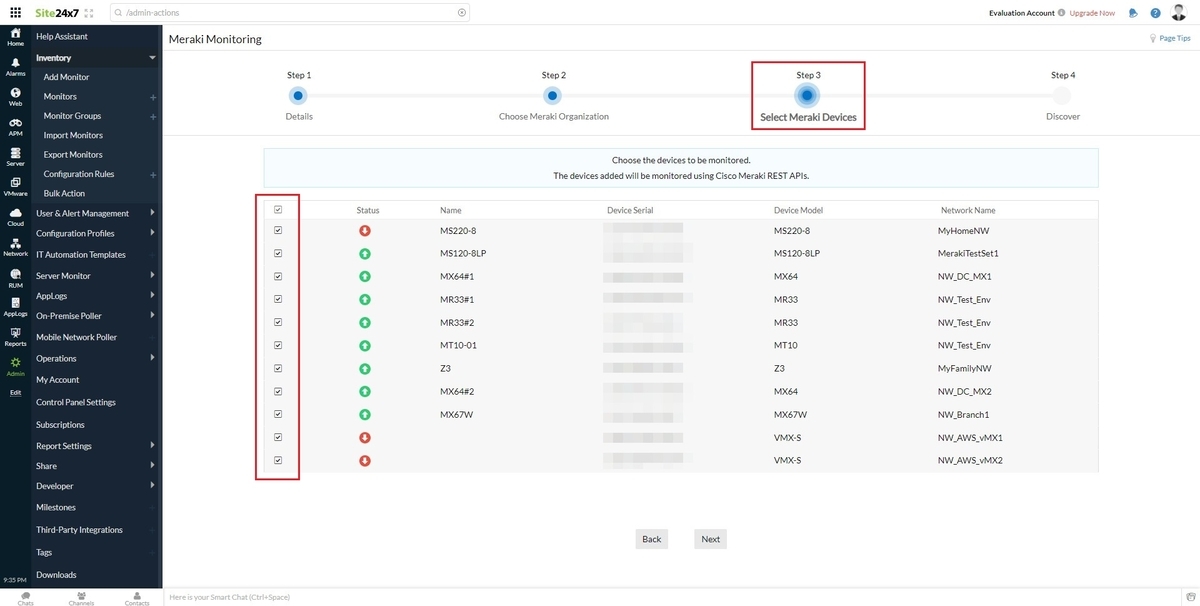
Task: Click the Back button
Action: [652, 539]
